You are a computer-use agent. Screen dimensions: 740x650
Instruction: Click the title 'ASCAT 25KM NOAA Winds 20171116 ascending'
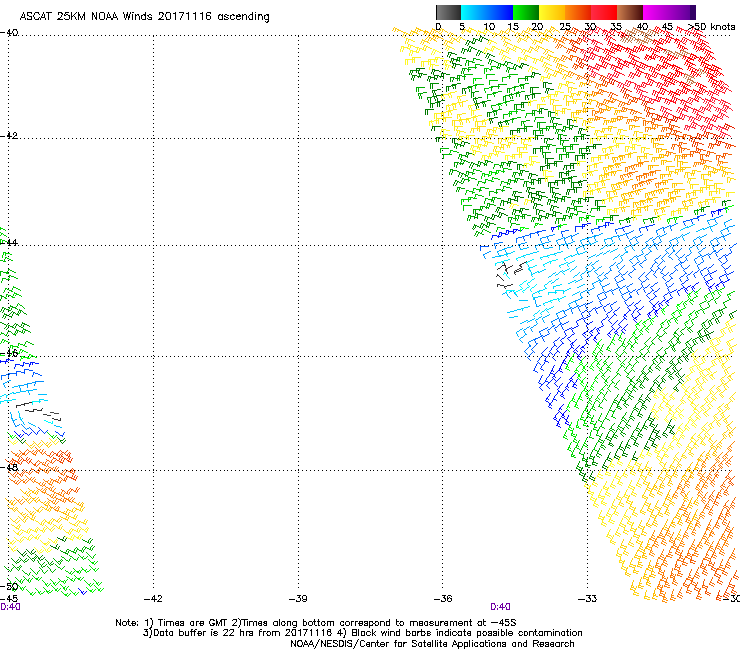coord(144,16)
